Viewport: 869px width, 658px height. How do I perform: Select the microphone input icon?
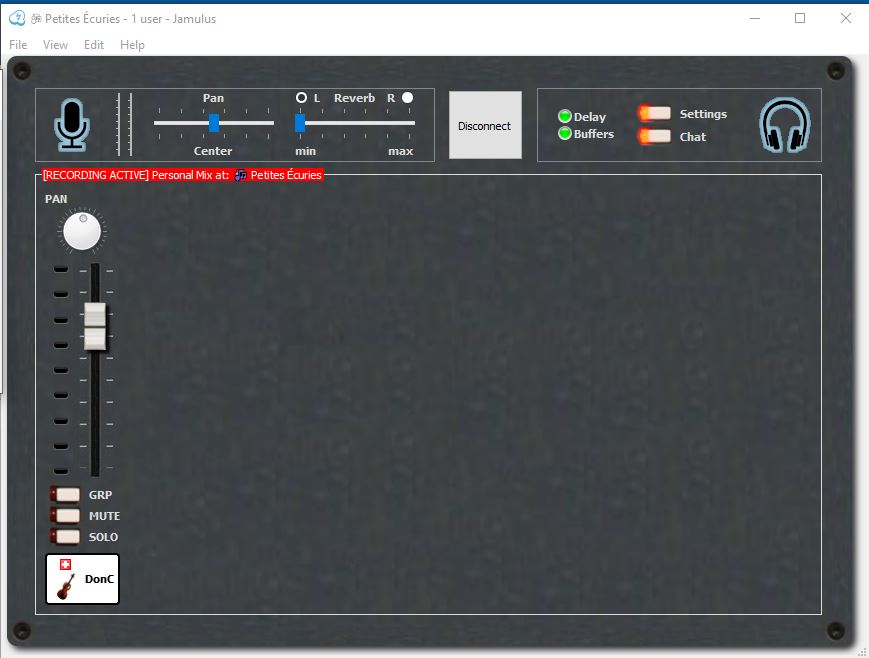[74, 122]
